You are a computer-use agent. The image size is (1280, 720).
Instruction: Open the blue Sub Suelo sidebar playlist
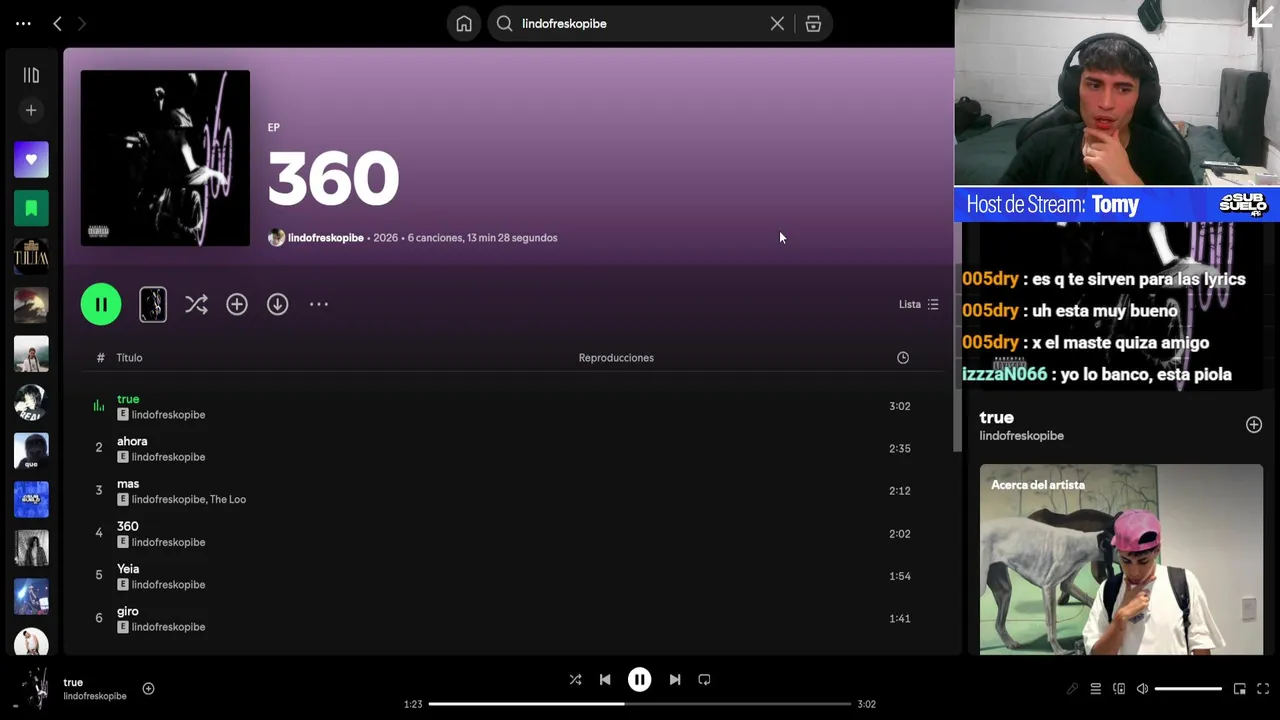point(31,499)
